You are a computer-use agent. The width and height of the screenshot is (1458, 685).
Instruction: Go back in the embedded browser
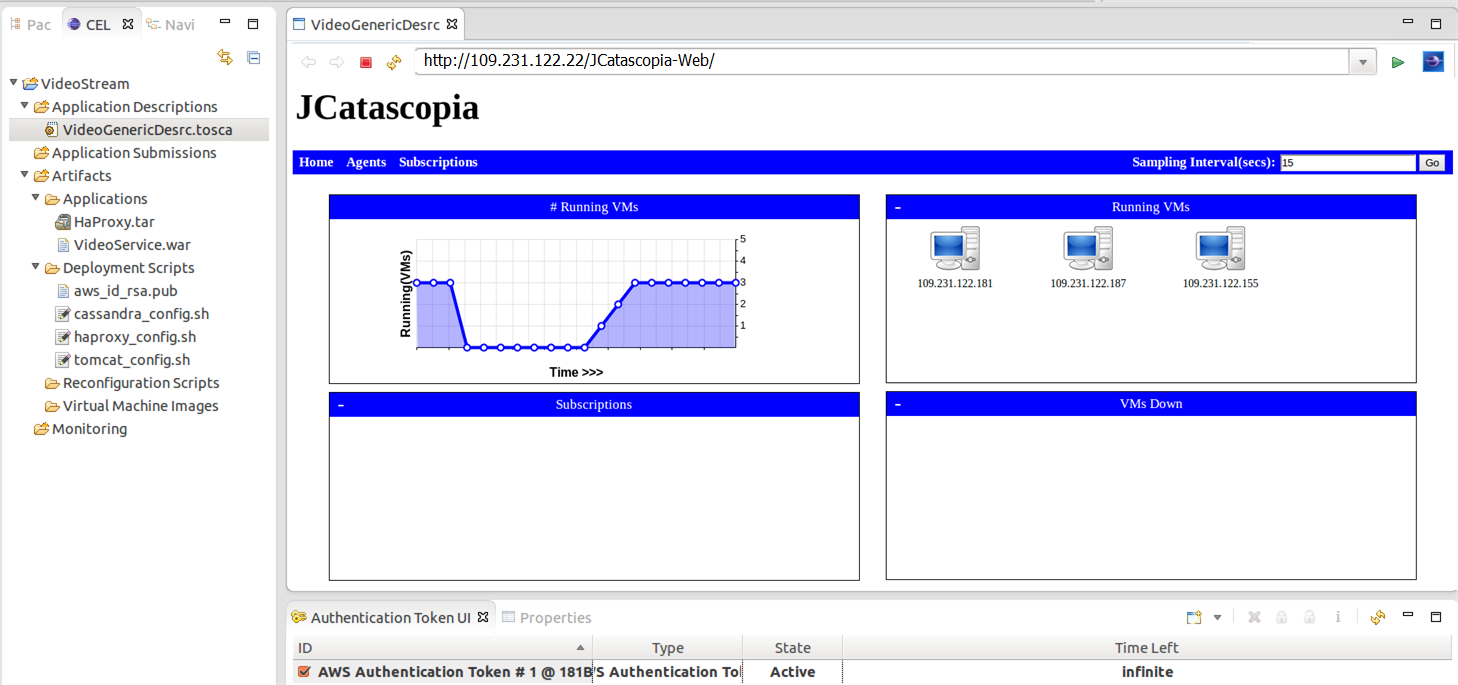[x=308, y=62]
